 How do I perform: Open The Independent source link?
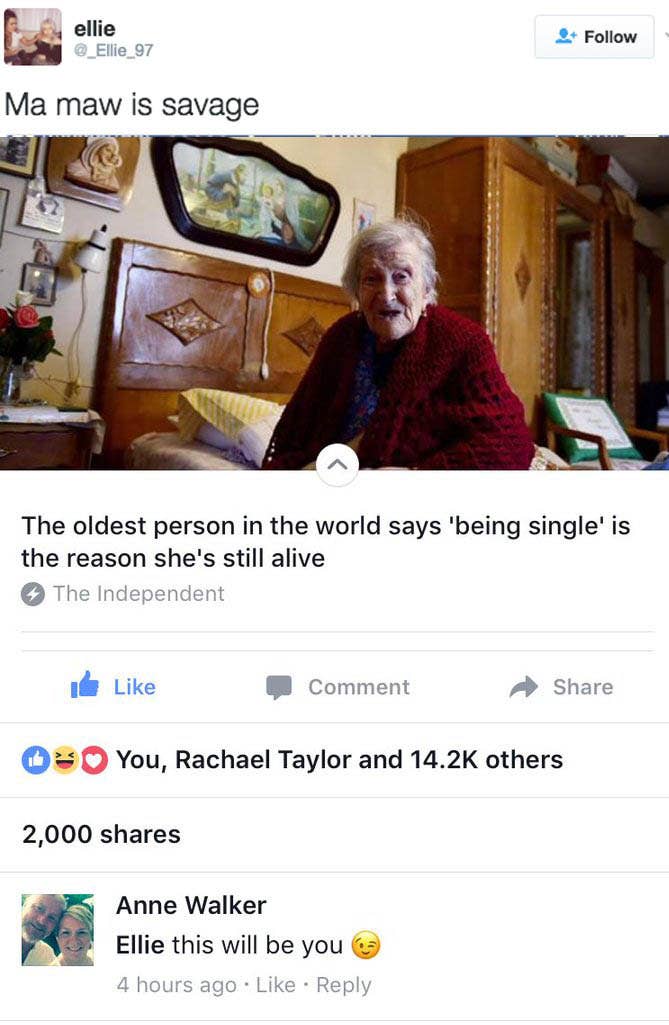[x=138, y=594]
